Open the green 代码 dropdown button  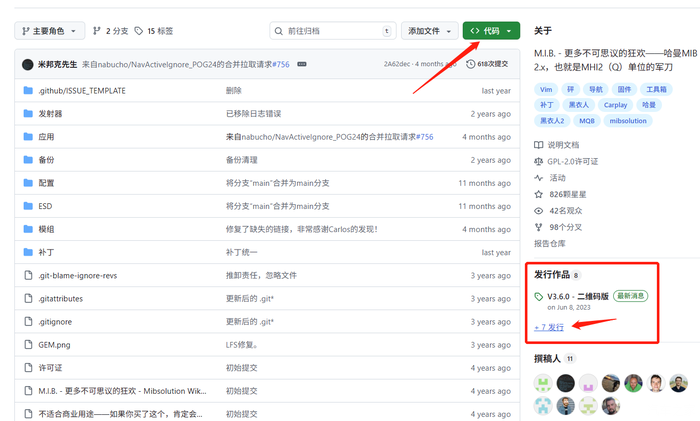pos(491,31)
